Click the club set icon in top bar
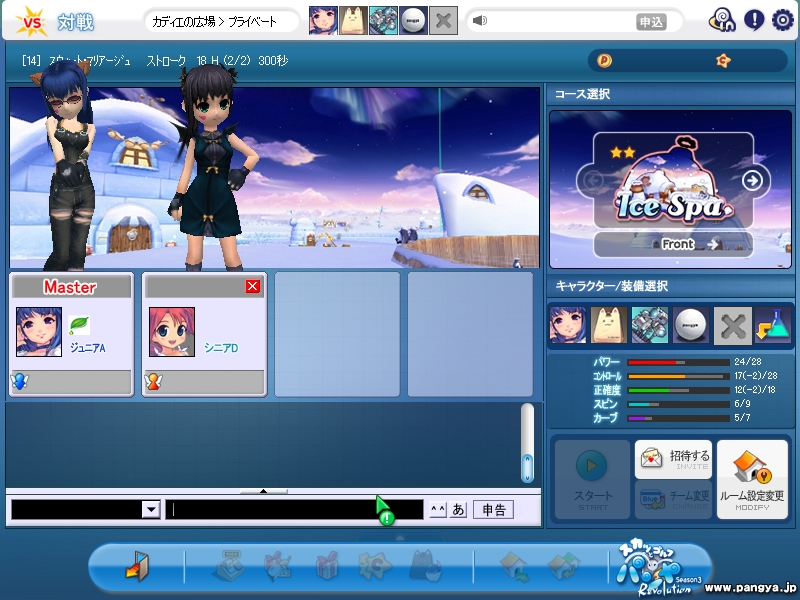This screenshot has width=800, height=600. click(x=383, y=20)
